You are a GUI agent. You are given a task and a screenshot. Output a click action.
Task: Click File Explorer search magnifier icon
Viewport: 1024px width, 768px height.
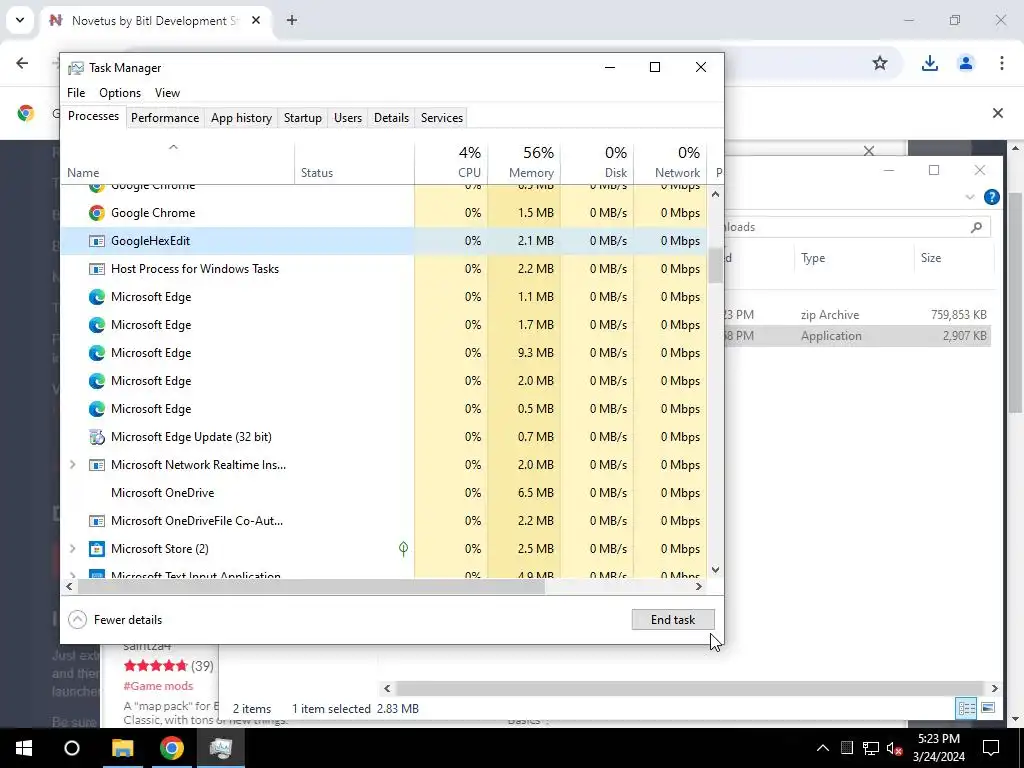(x=976, y=227)
